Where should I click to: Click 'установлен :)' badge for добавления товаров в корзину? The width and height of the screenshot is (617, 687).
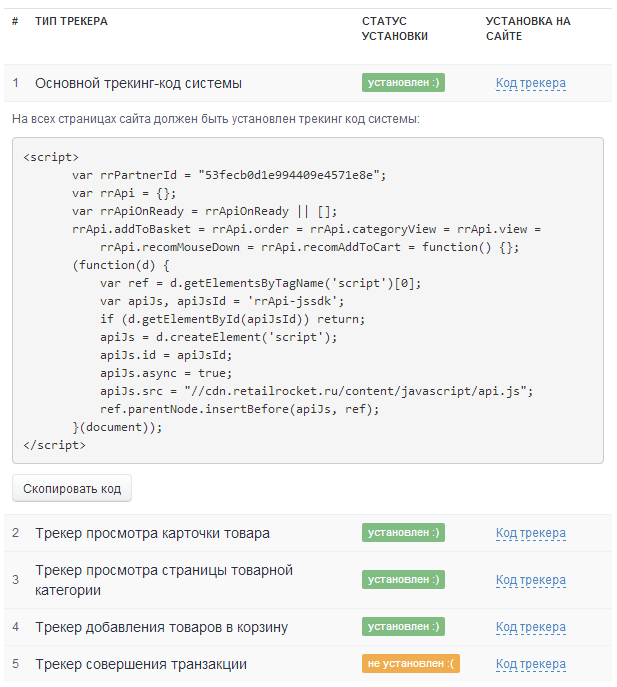[x=403, y=627]
